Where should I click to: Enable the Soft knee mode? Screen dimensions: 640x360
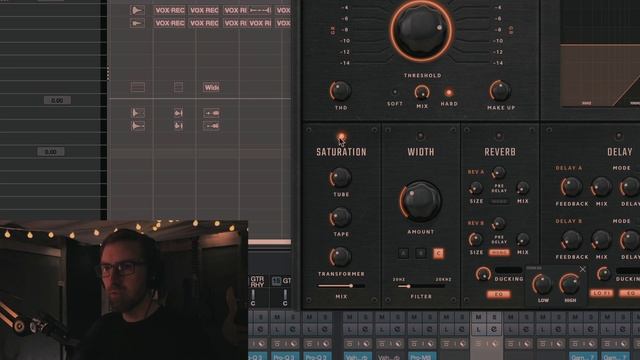[394, 93]
